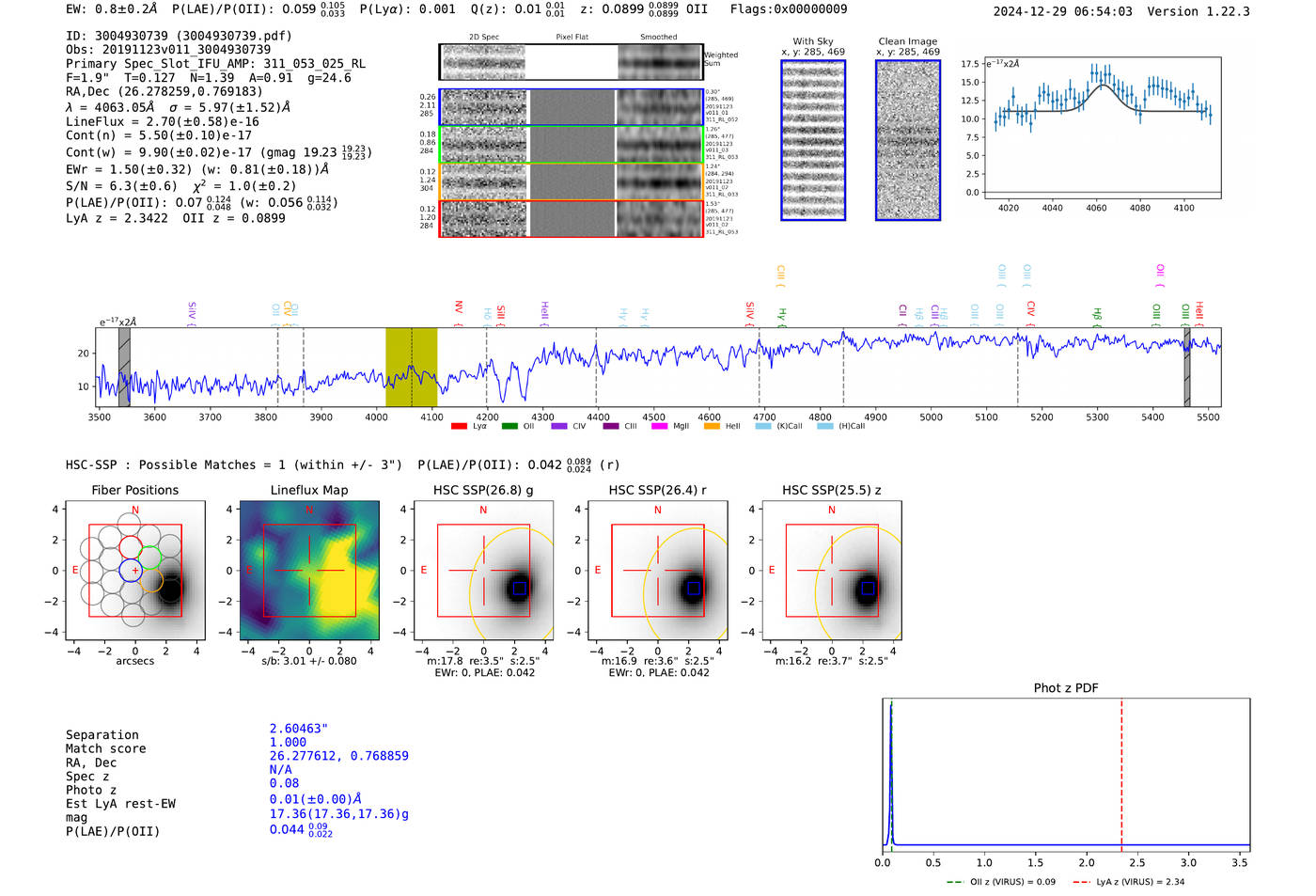The height and width of the screenshot is (896, 1316).
Task: Open the HSC SSP(26.8) g image
Action: click(x=483, y=570)
